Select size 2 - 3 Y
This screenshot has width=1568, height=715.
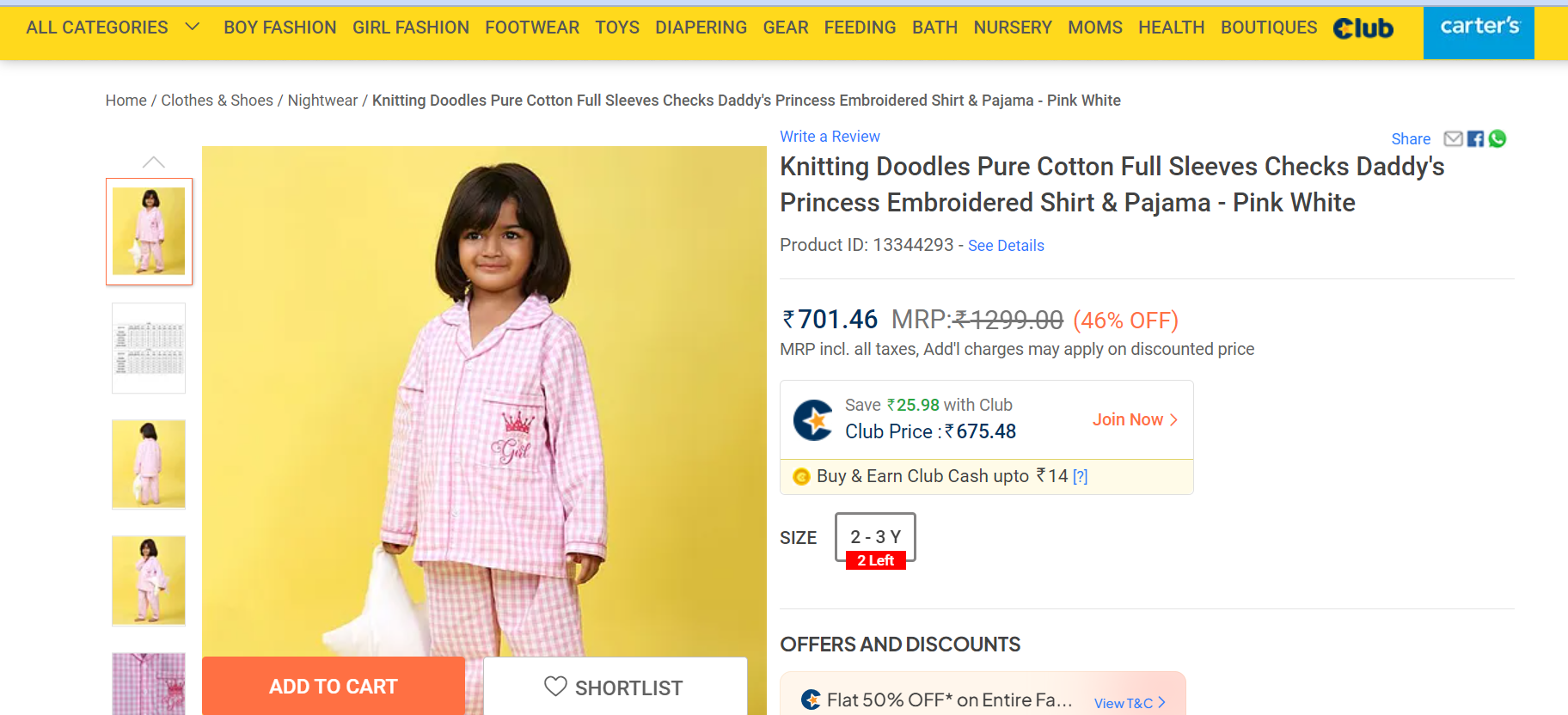(875, 538)
